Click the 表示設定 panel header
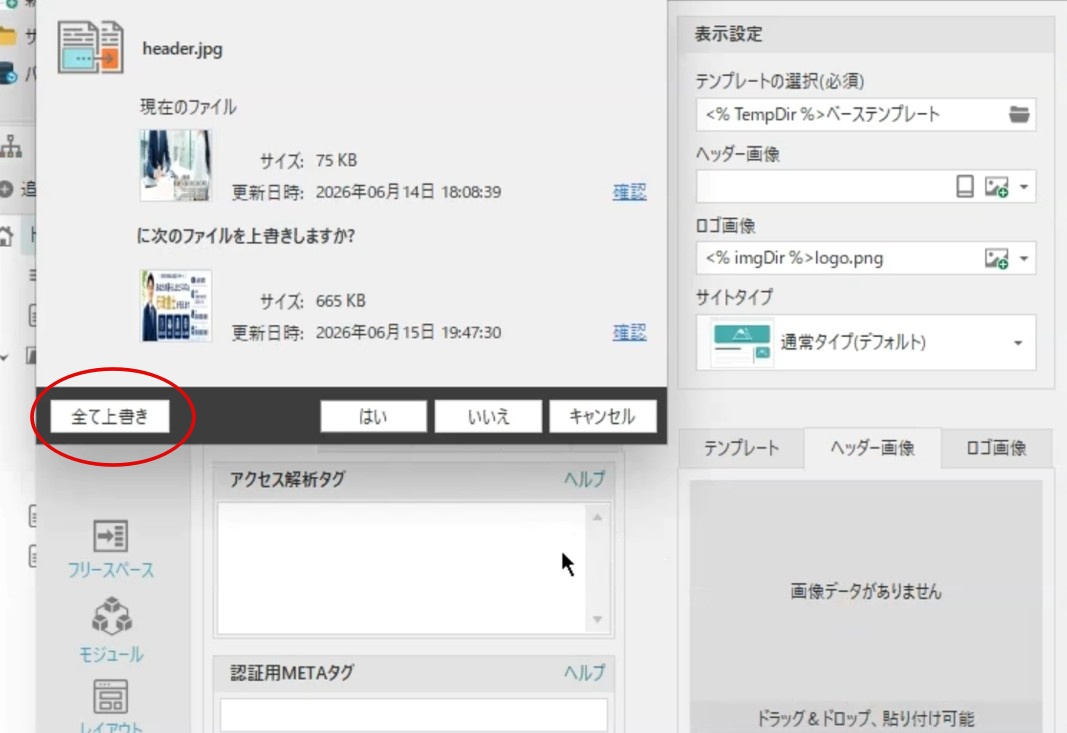The image size is (1067, 733). [866, 34]
